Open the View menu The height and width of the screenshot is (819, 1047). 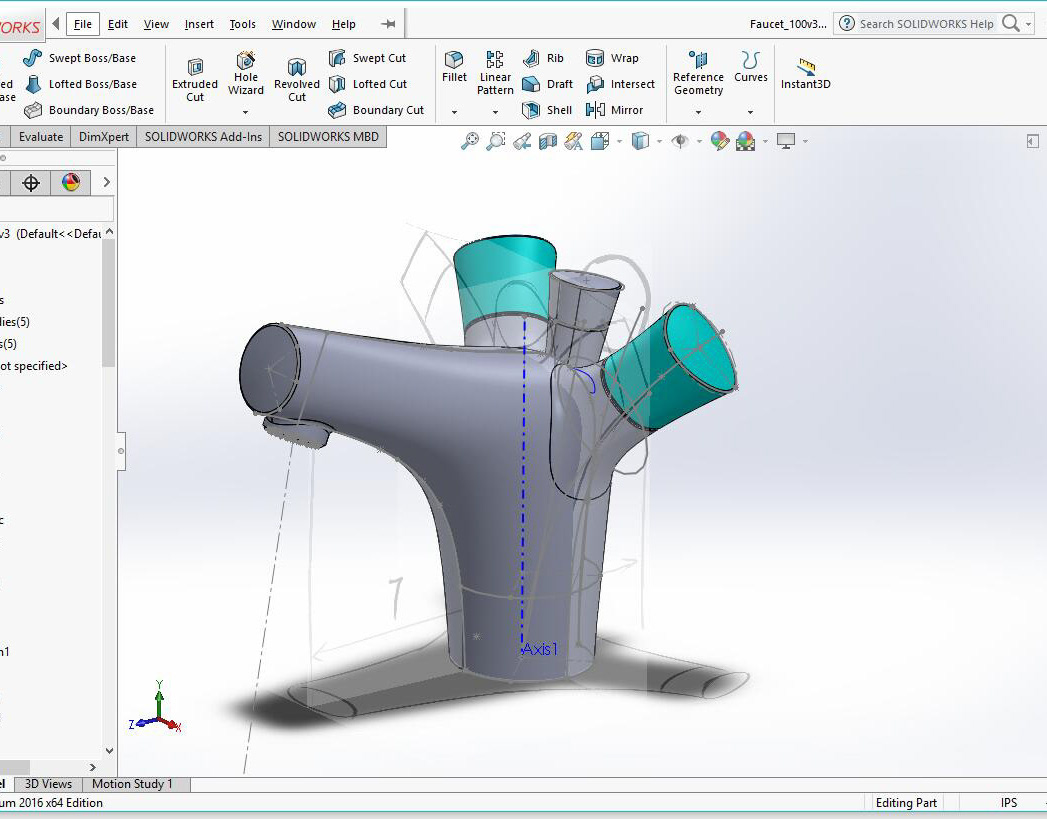pyautogui.click(x=156, y=24)
